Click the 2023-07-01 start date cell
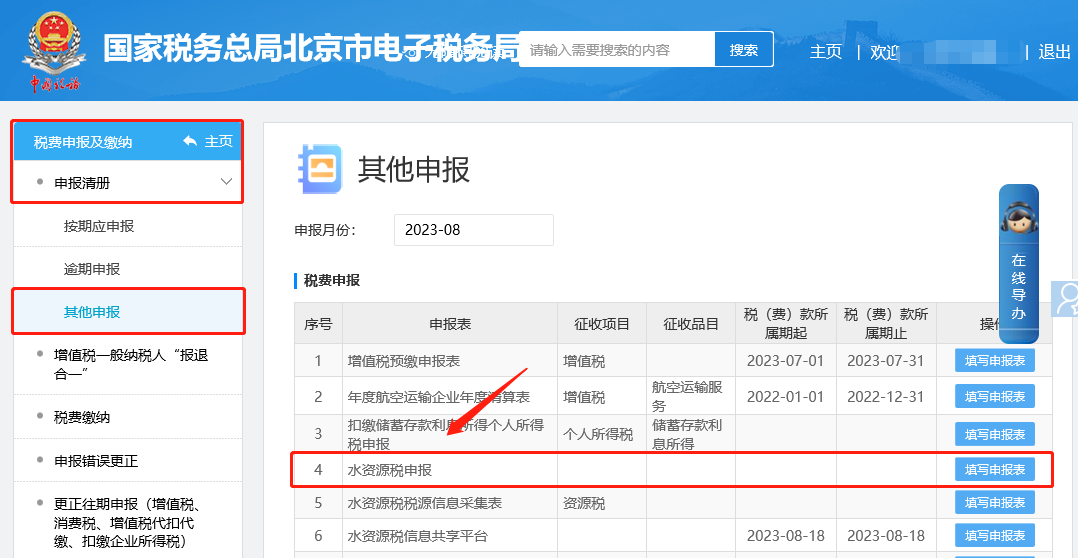Viewport: 1078px width, 558px height. [x=785, y=361]
